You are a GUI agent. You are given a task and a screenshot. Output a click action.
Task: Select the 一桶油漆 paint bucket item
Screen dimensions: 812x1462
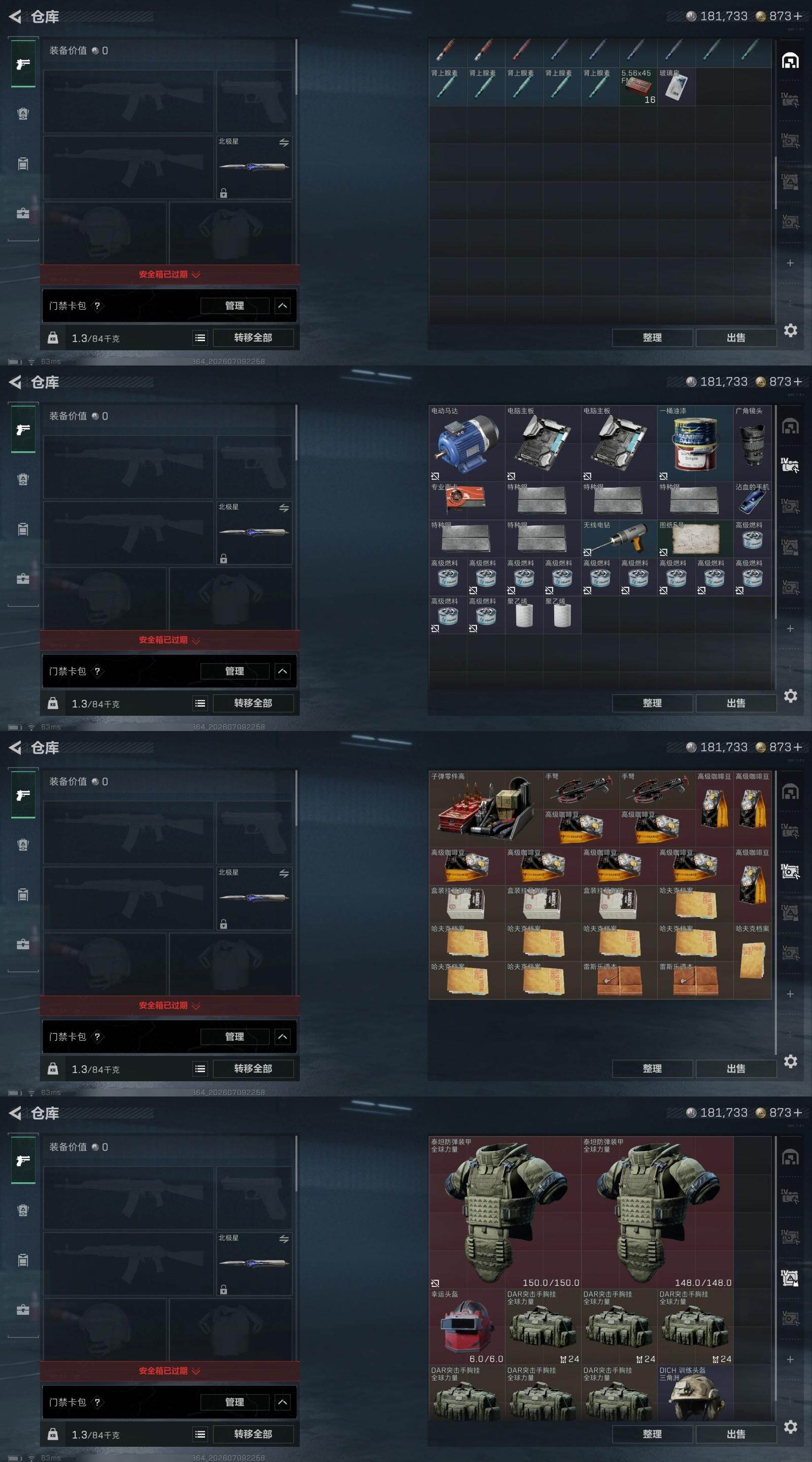pyautogui.click(x=695, y=443)
